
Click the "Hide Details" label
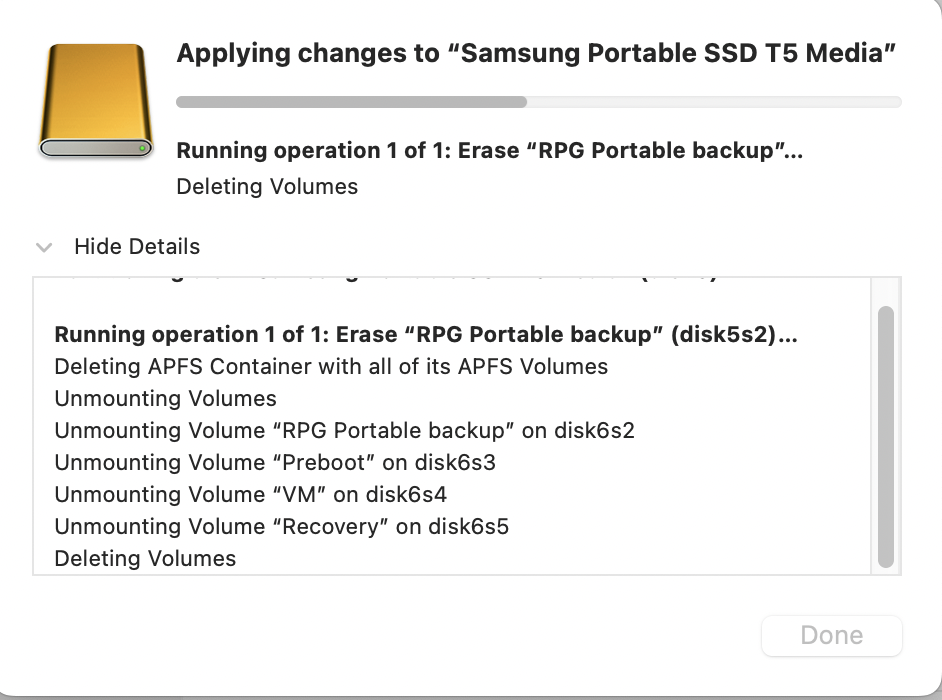(x=137, y=246)
